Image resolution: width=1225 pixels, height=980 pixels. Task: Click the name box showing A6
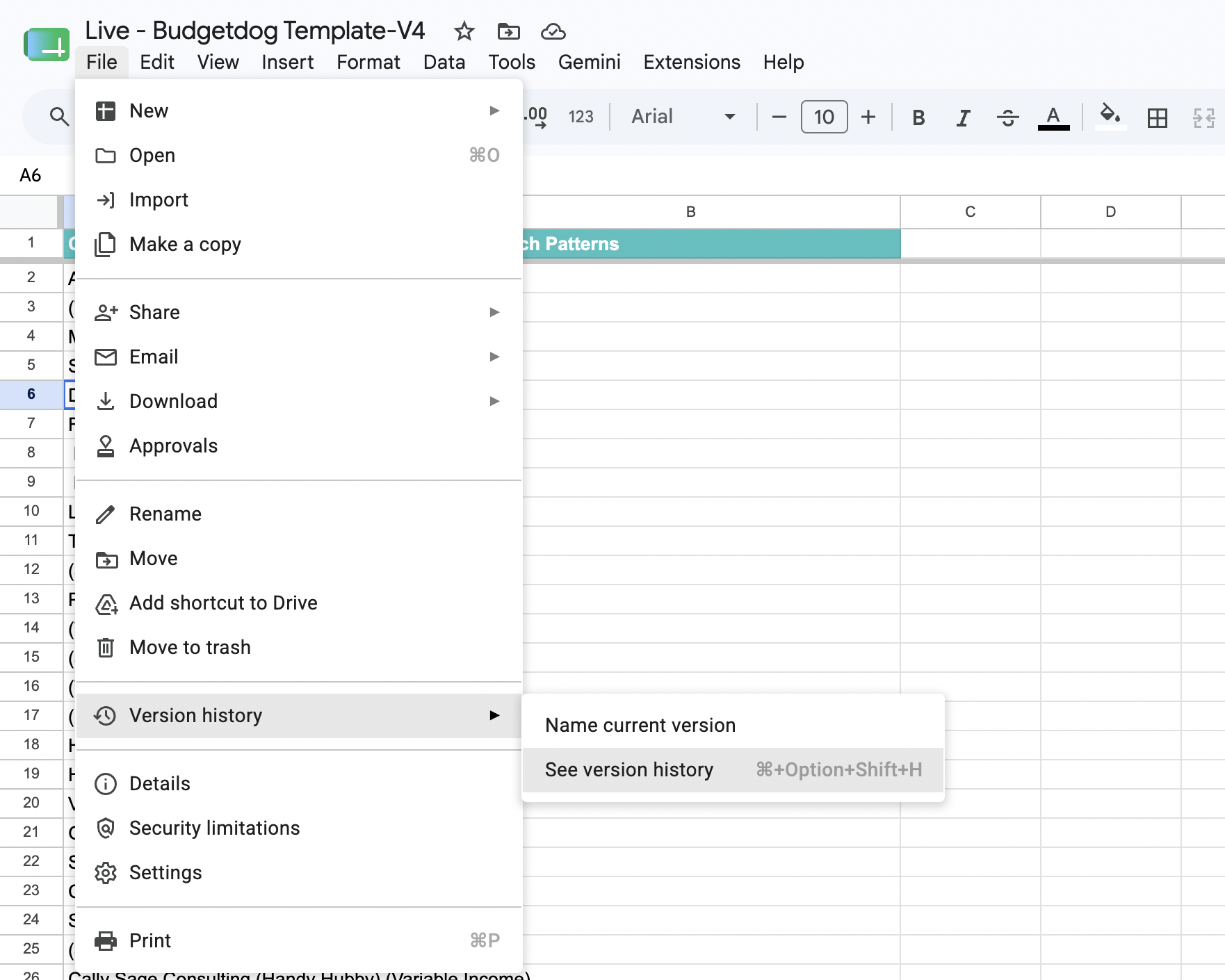tap(31, 175)
